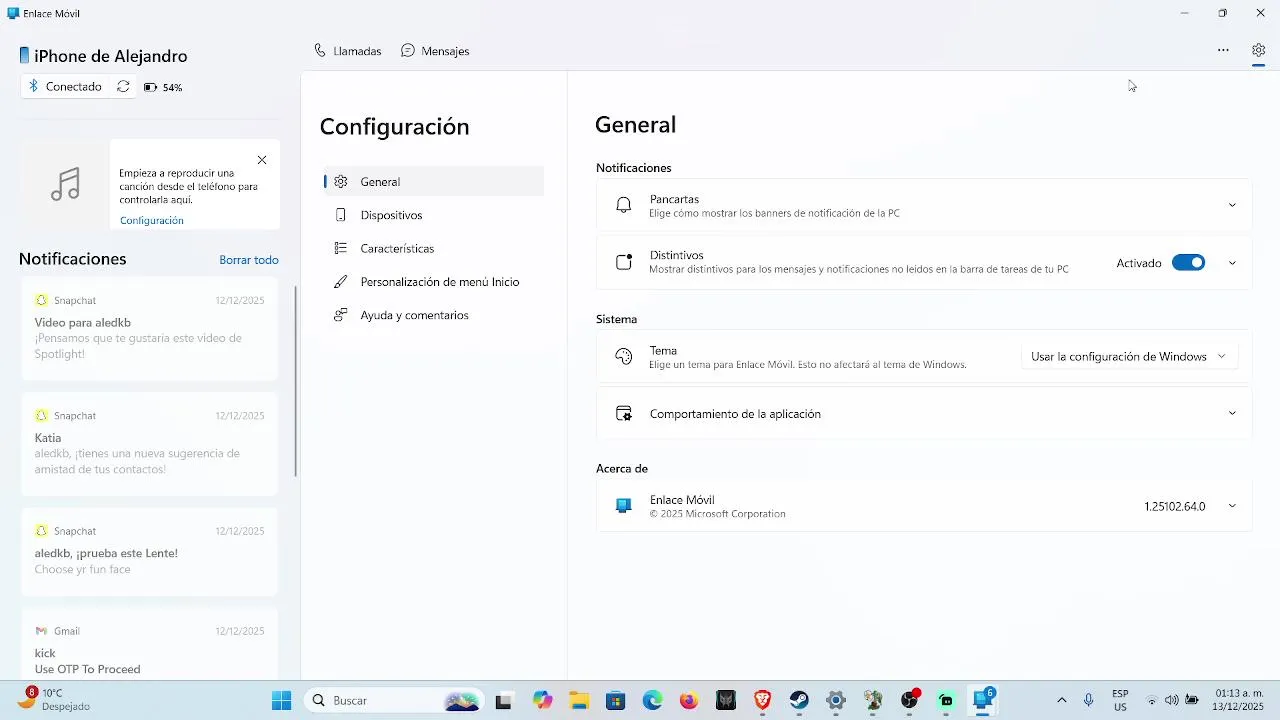Open Snapchat notification about Lente
1280x720 pixels.
coord(149,552)
